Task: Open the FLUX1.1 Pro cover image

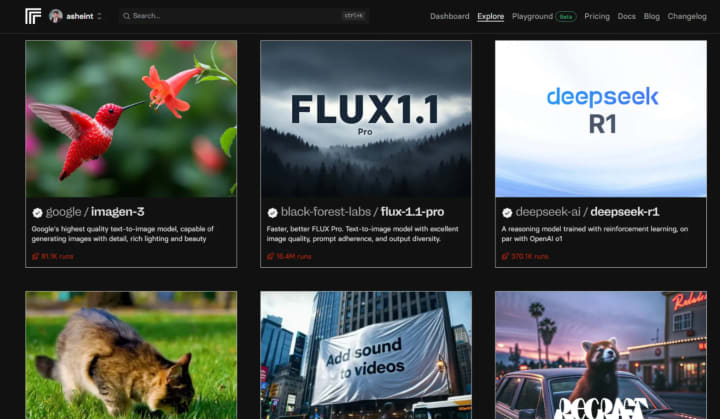Action: click(366, 119)
